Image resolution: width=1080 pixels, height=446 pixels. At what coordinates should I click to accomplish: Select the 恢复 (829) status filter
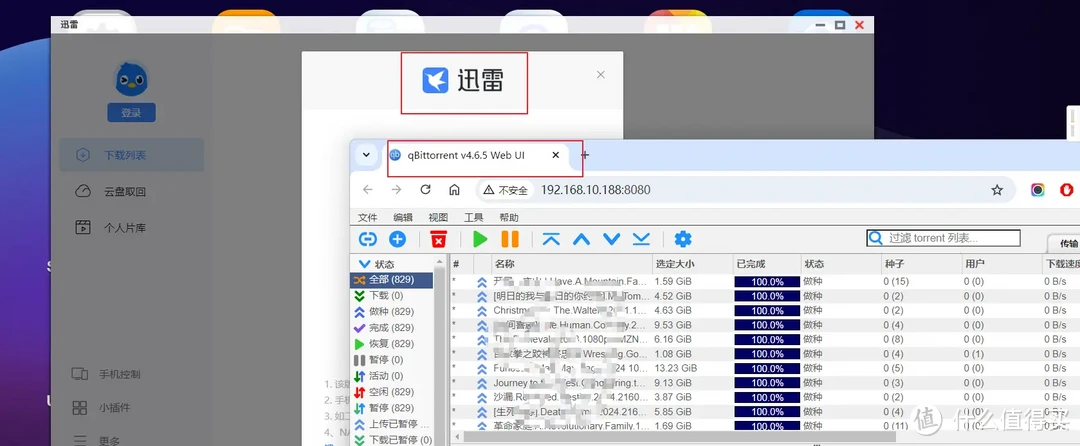point(392,343)
